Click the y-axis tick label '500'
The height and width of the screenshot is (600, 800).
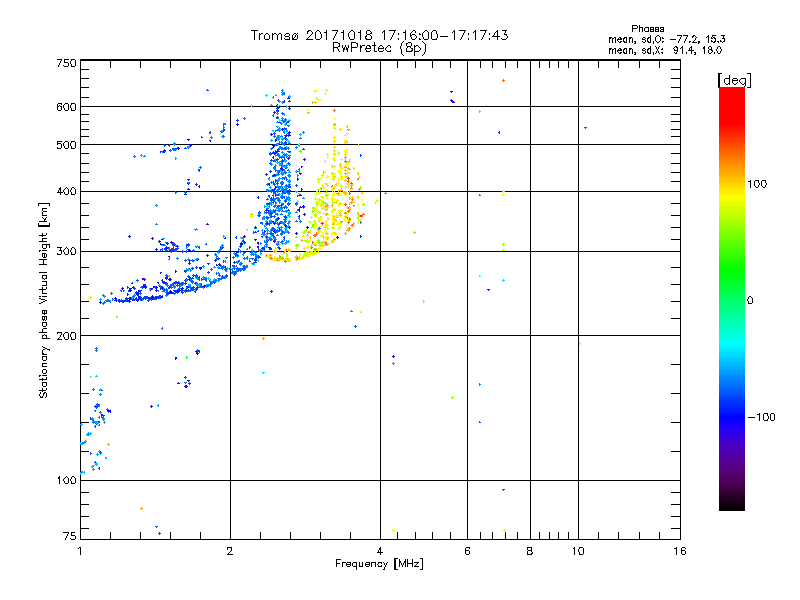pos(66,145)
